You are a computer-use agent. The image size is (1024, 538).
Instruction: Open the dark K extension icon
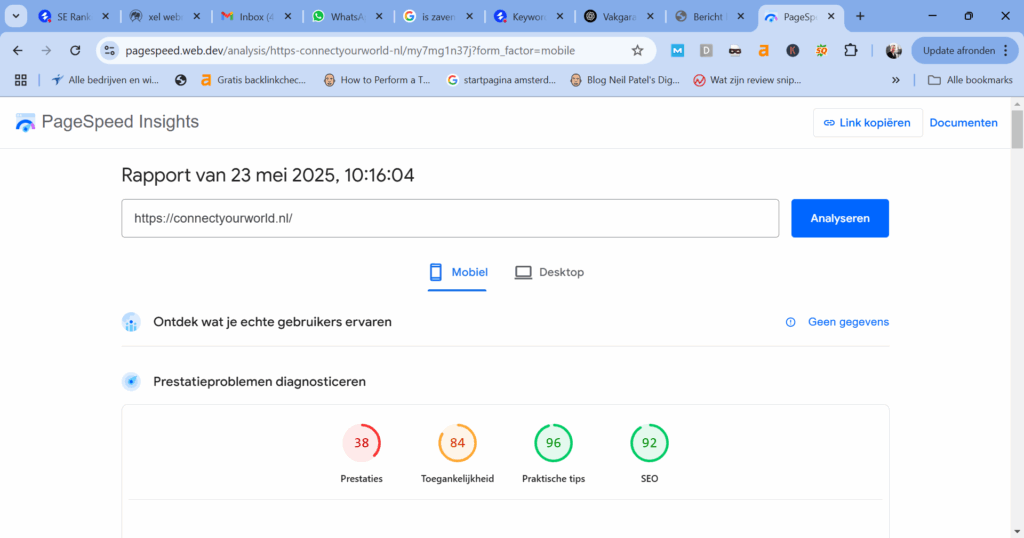point(793,50)
